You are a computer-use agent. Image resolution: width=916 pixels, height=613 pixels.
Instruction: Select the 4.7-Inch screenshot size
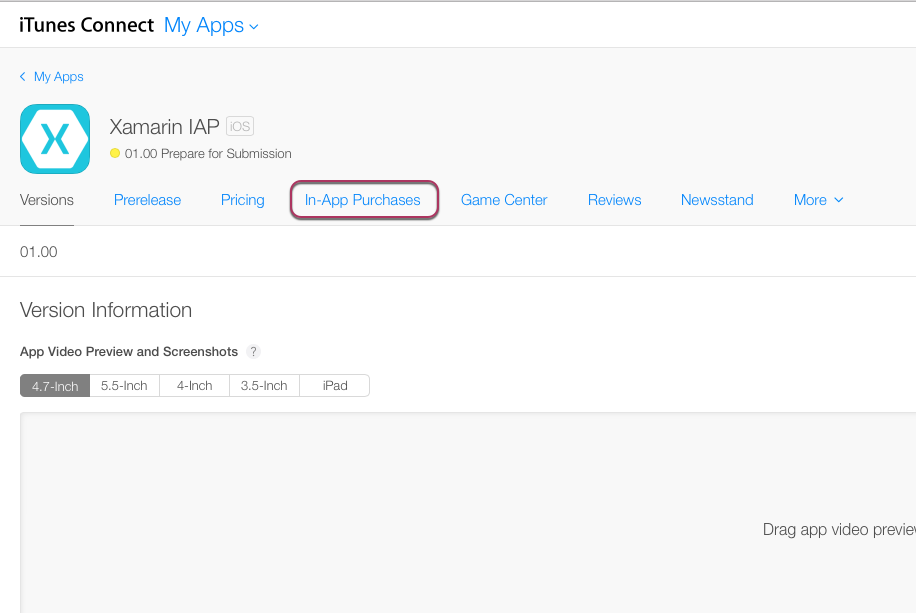[55, 386]
